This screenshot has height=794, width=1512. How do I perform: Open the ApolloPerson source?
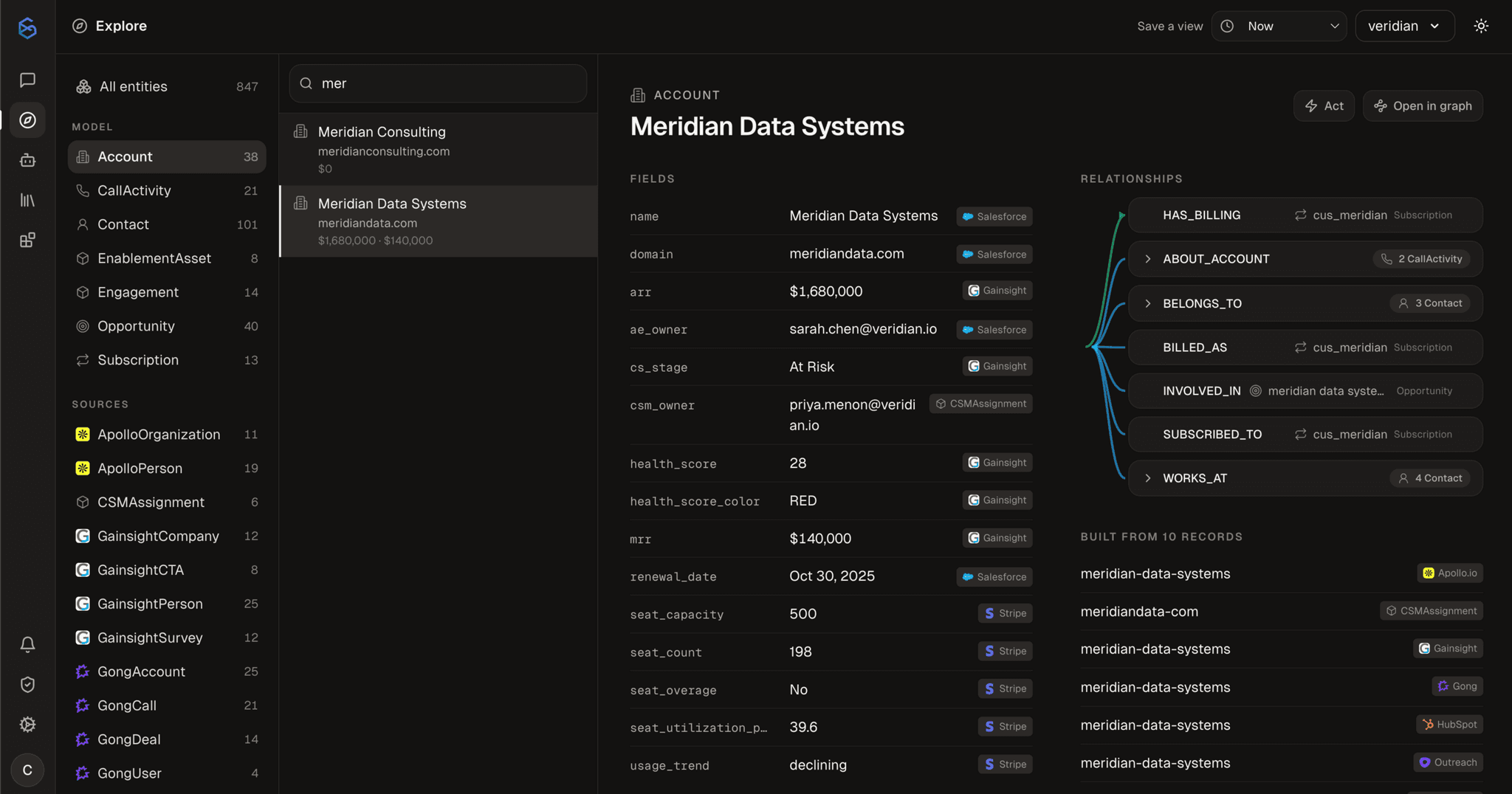click(167, 469)
